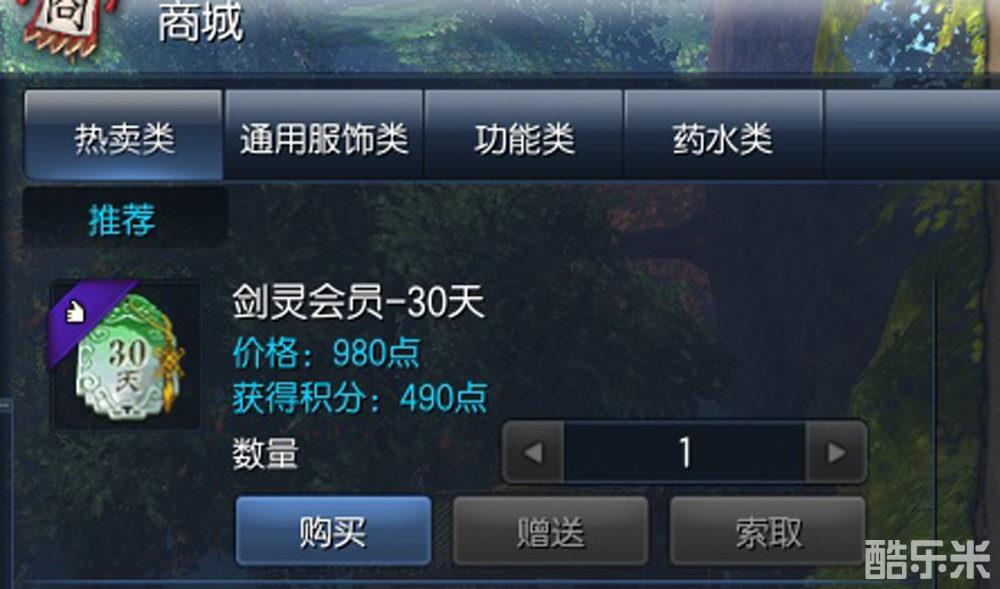This screenshot has width=1000, height=589.
Task: Click the 酷乐米 watermark logo
Action: coord(928,559)
